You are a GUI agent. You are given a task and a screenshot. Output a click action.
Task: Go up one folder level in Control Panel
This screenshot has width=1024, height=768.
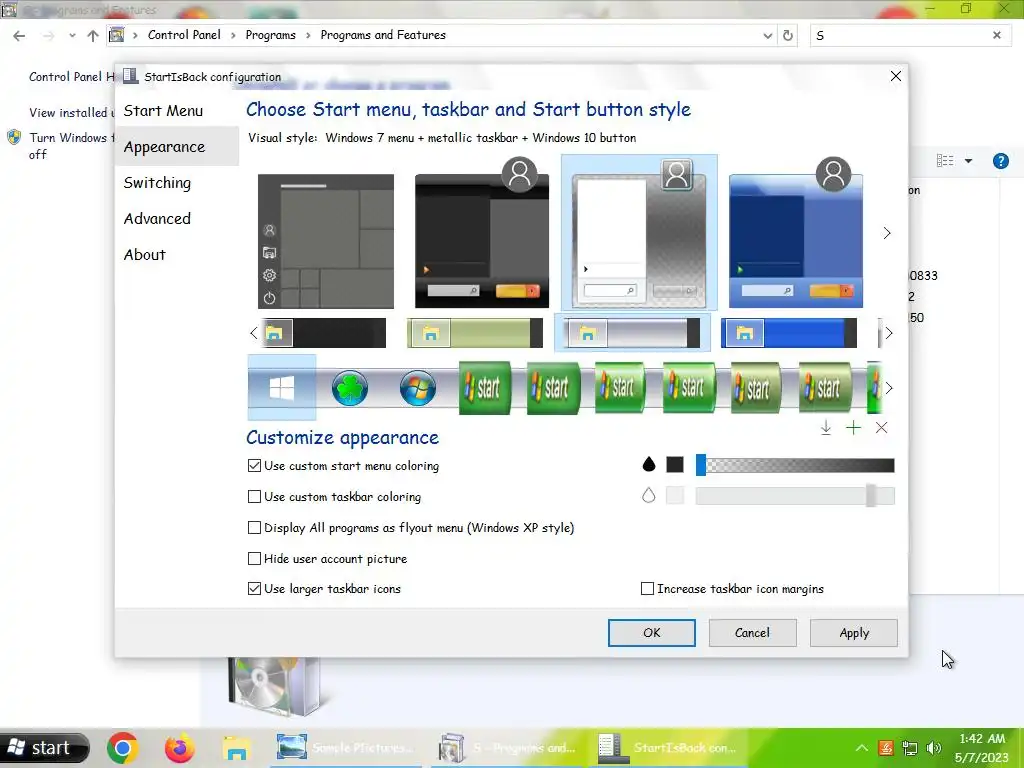coord(93,35)
